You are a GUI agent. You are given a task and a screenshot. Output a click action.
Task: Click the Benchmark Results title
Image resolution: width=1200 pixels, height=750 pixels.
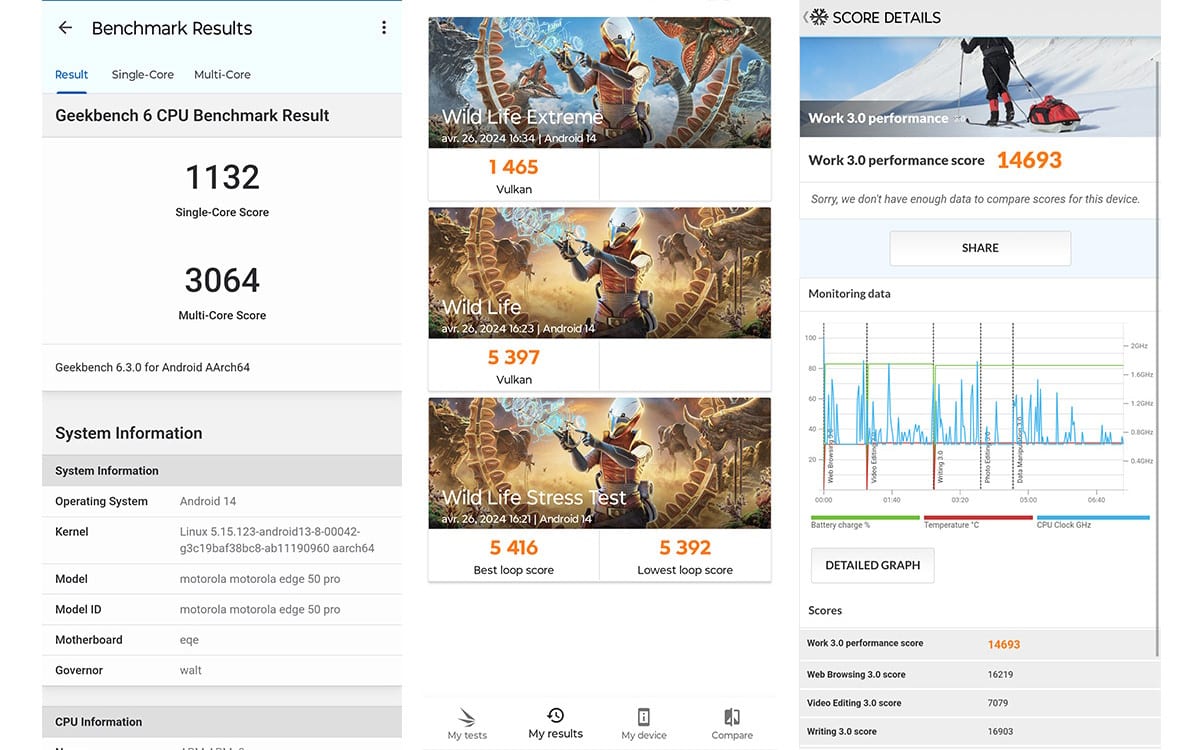172,28
